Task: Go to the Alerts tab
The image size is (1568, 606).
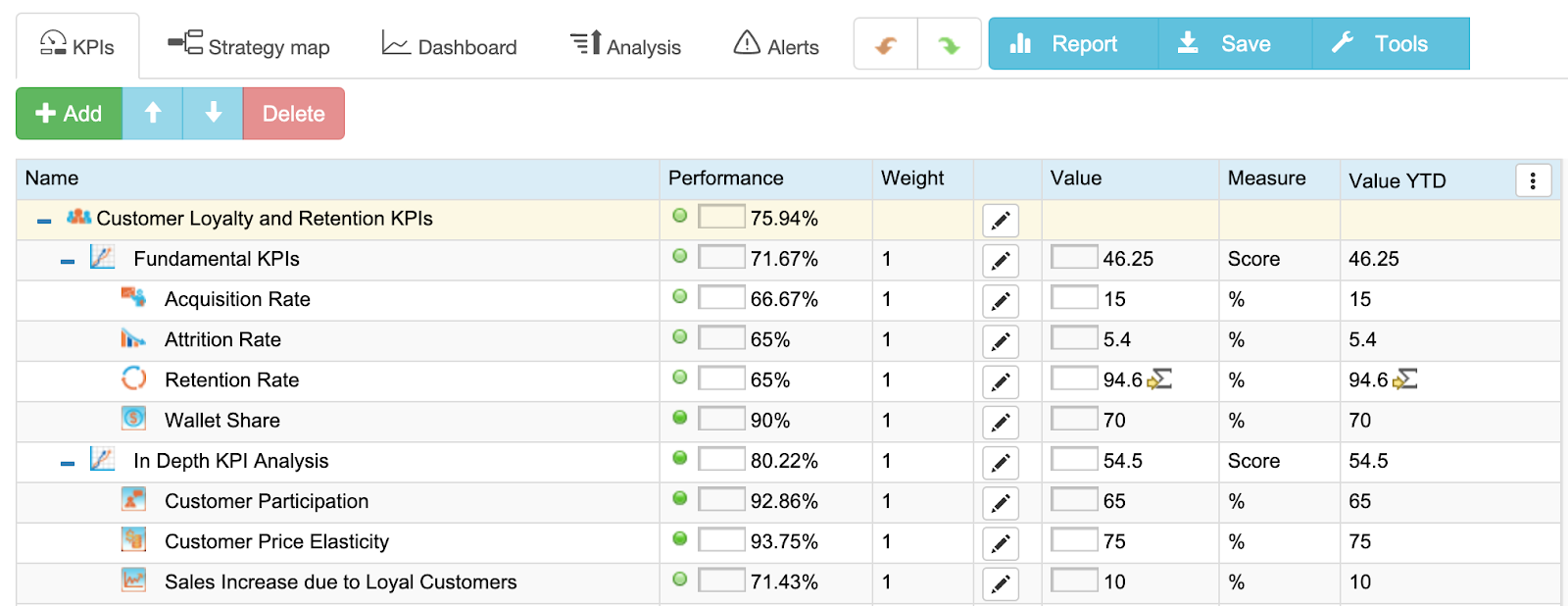Action: tap(776, 46)
